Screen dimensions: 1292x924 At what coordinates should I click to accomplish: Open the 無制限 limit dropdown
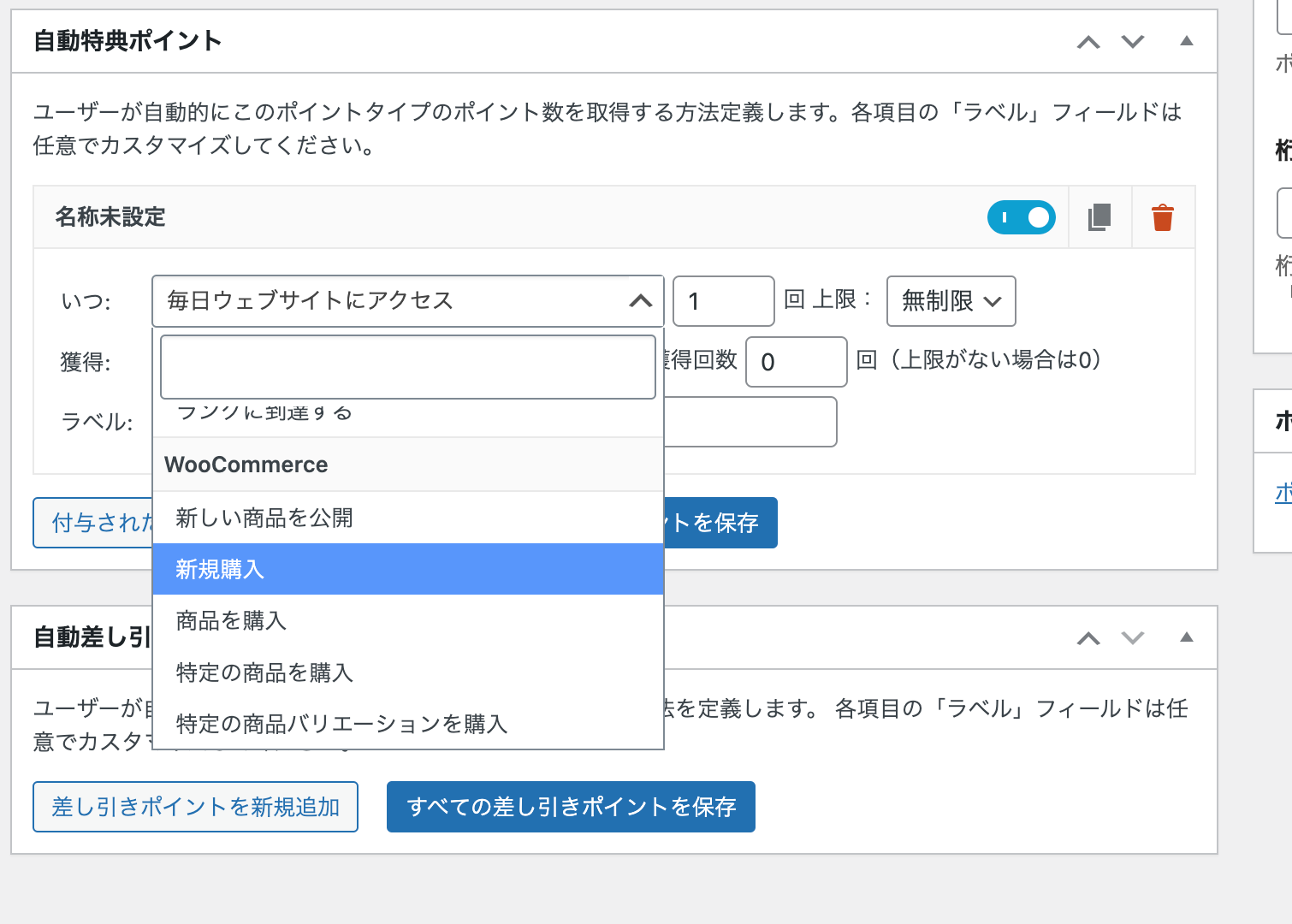point(951,301)
